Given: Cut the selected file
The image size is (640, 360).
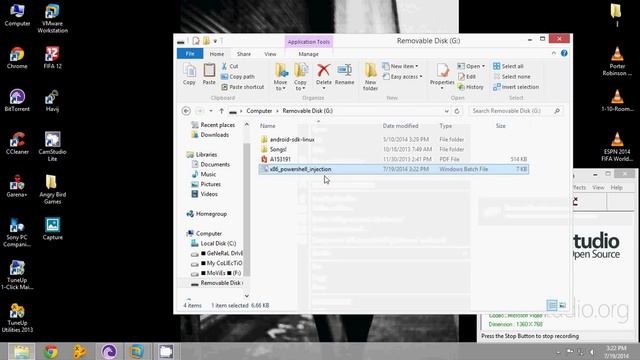Looking at the screenshot, I should pos(230,66).
